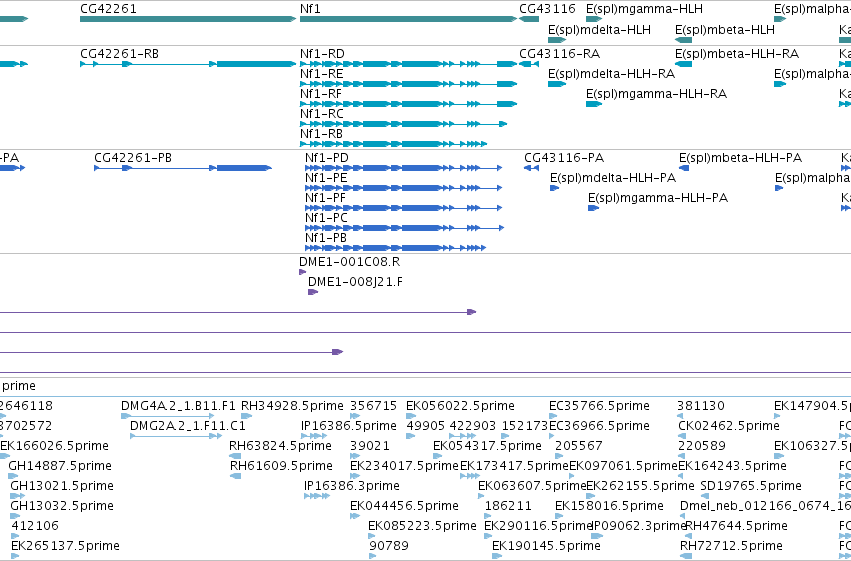This screenshot has height=561, width=851.
Task: Click the CG43116-RA transcript
Action: [529, 64]
